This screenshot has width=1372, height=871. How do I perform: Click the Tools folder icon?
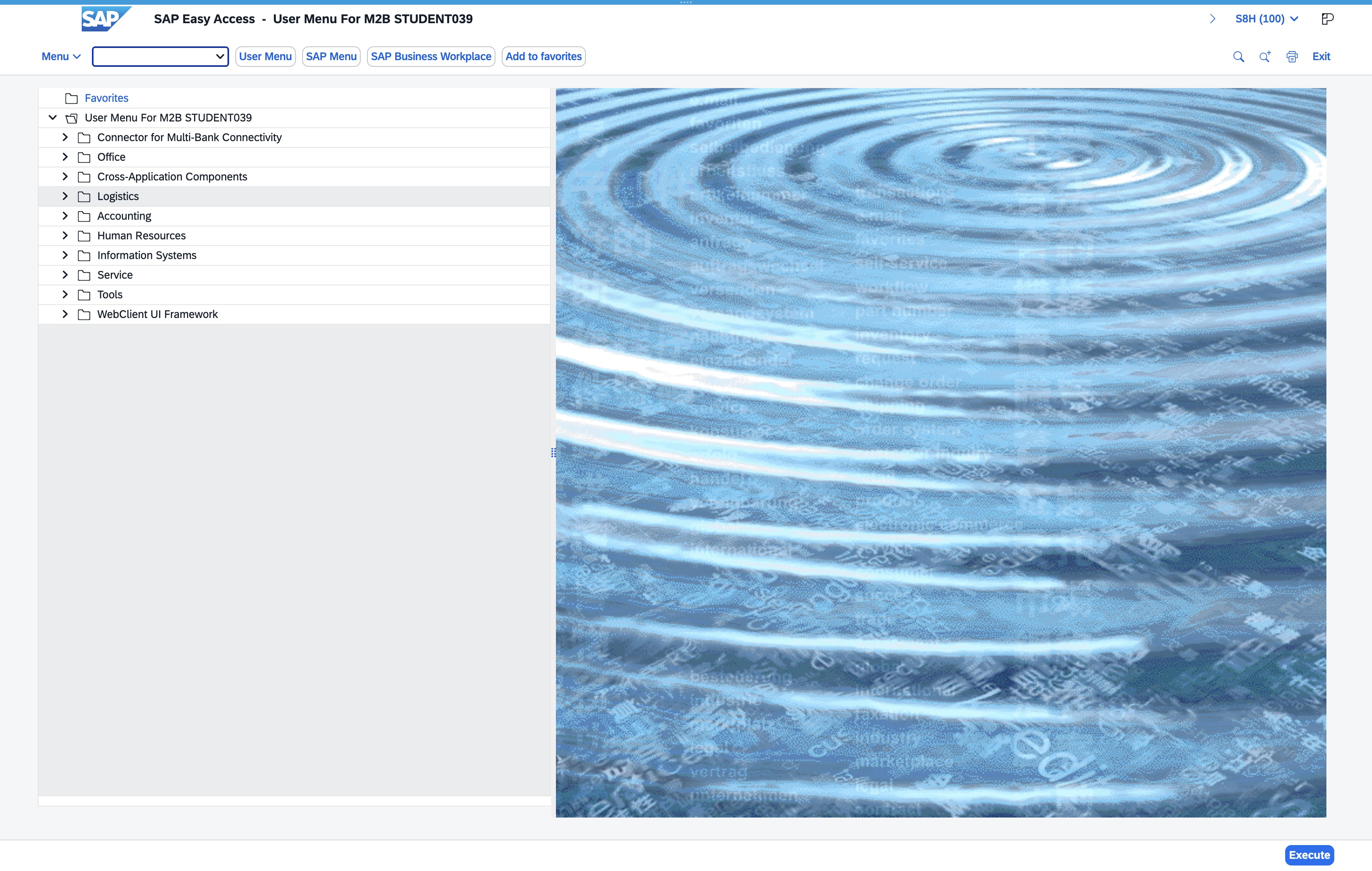pyautogui.click(x=84, y=295)
